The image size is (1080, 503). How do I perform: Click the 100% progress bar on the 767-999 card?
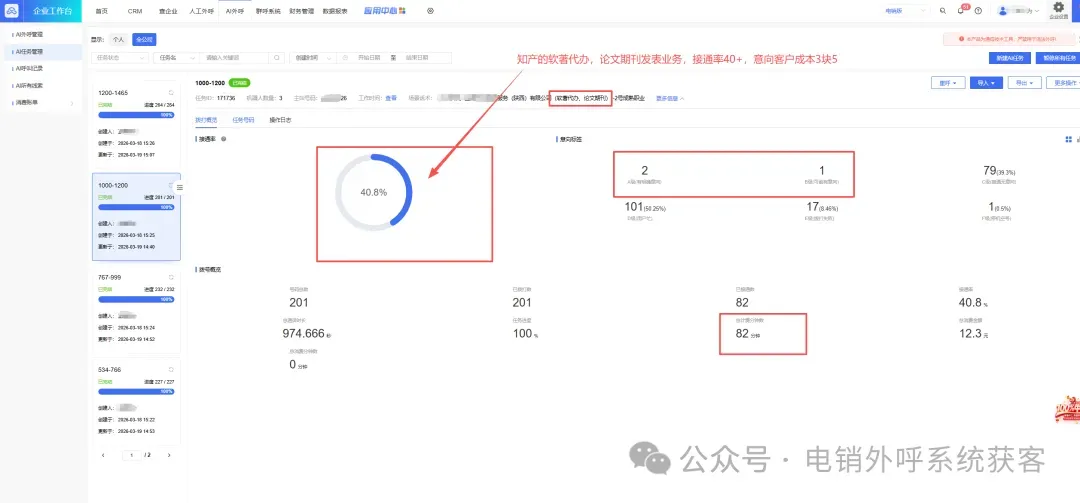(136, 300)
